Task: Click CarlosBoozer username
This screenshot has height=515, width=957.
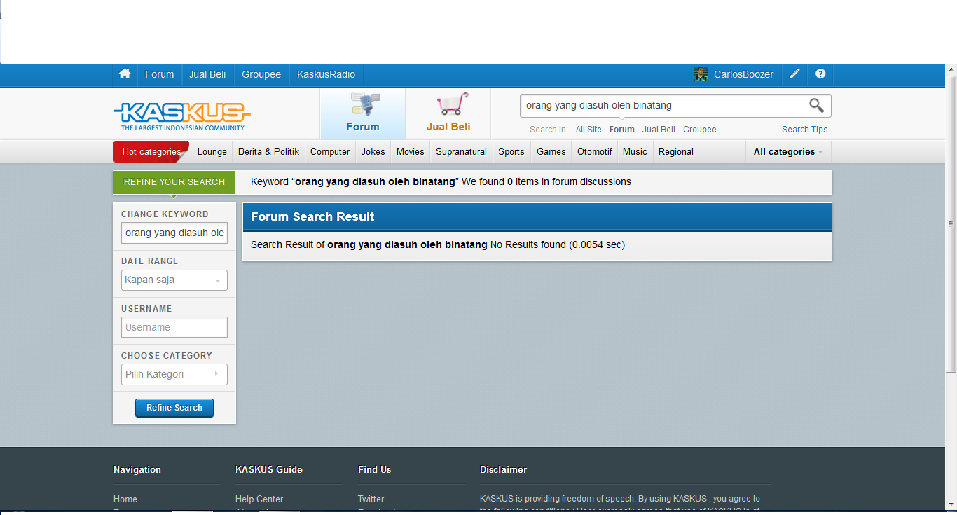Action: coord(743,74)
